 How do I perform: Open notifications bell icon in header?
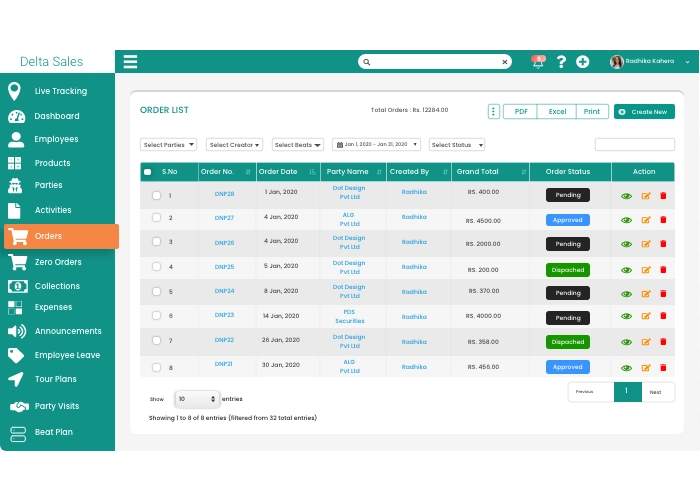539,61
